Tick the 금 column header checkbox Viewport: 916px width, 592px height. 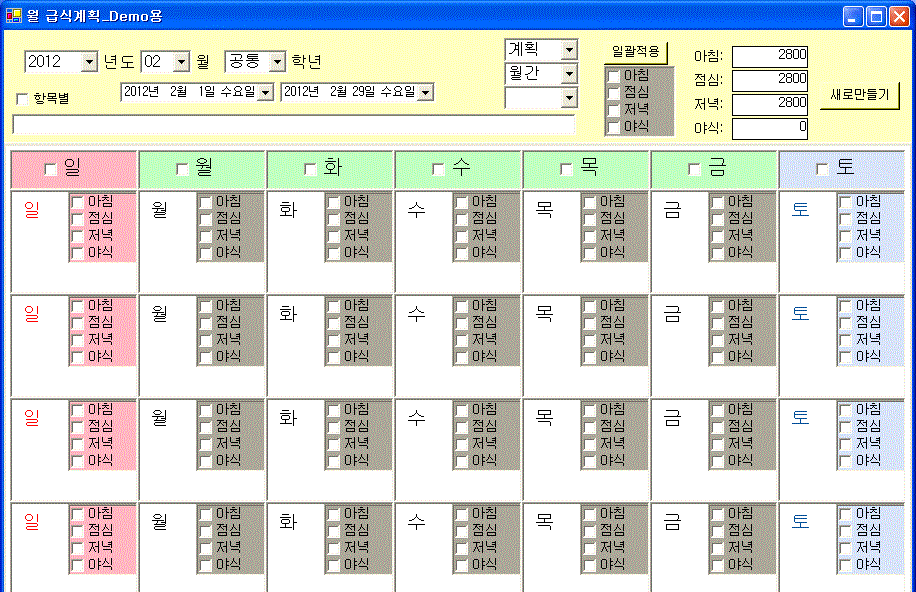tap(694, 169)
